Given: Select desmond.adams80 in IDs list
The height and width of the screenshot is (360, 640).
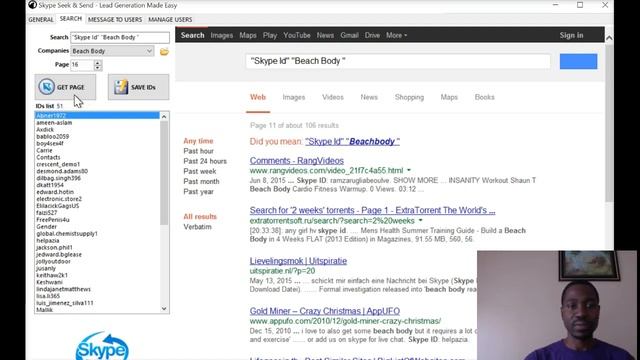Looking at the screenshot, I should (x=62, y=171).
